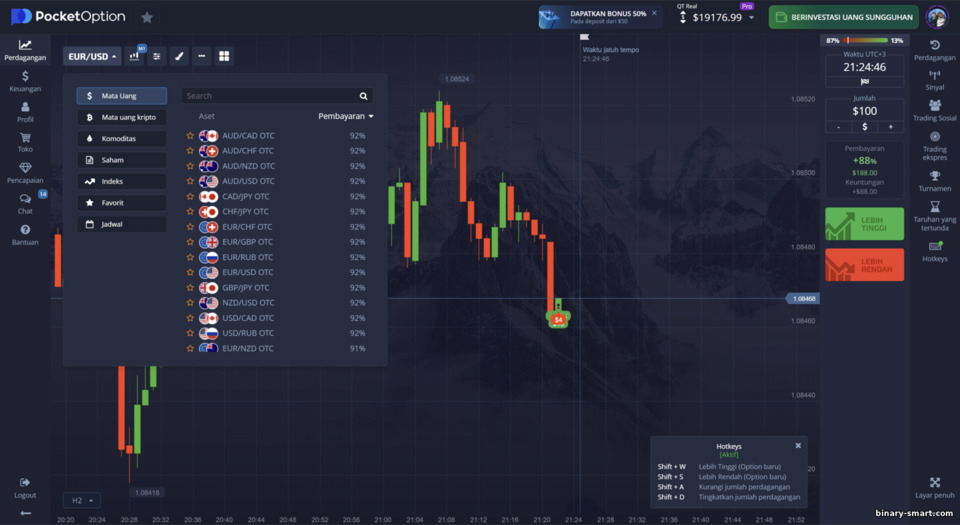Image resolution: width=960 pixels, height=525 pixels.
Task: Toggle favorite star for AUD/NZD OTC
Action: 190,166
